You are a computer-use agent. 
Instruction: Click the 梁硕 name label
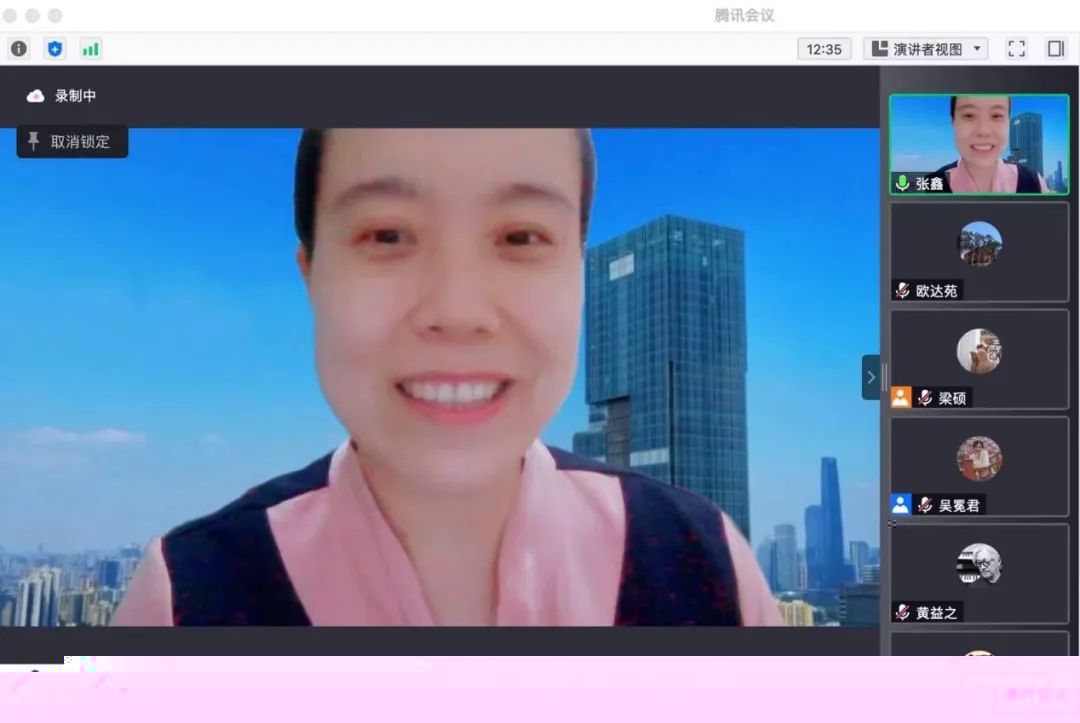coord(953,399)
